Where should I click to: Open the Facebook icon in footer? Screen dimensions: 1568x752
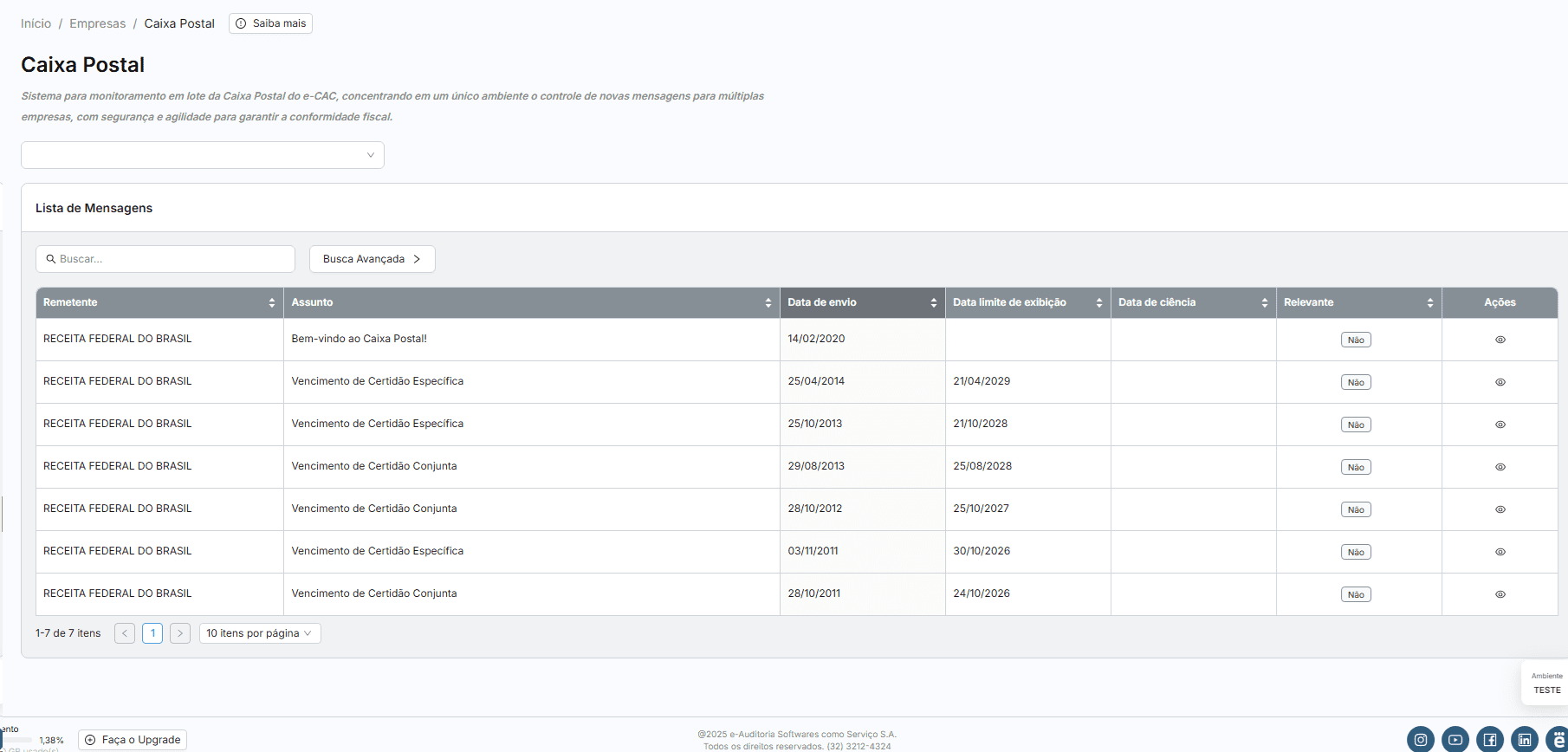1490,739
